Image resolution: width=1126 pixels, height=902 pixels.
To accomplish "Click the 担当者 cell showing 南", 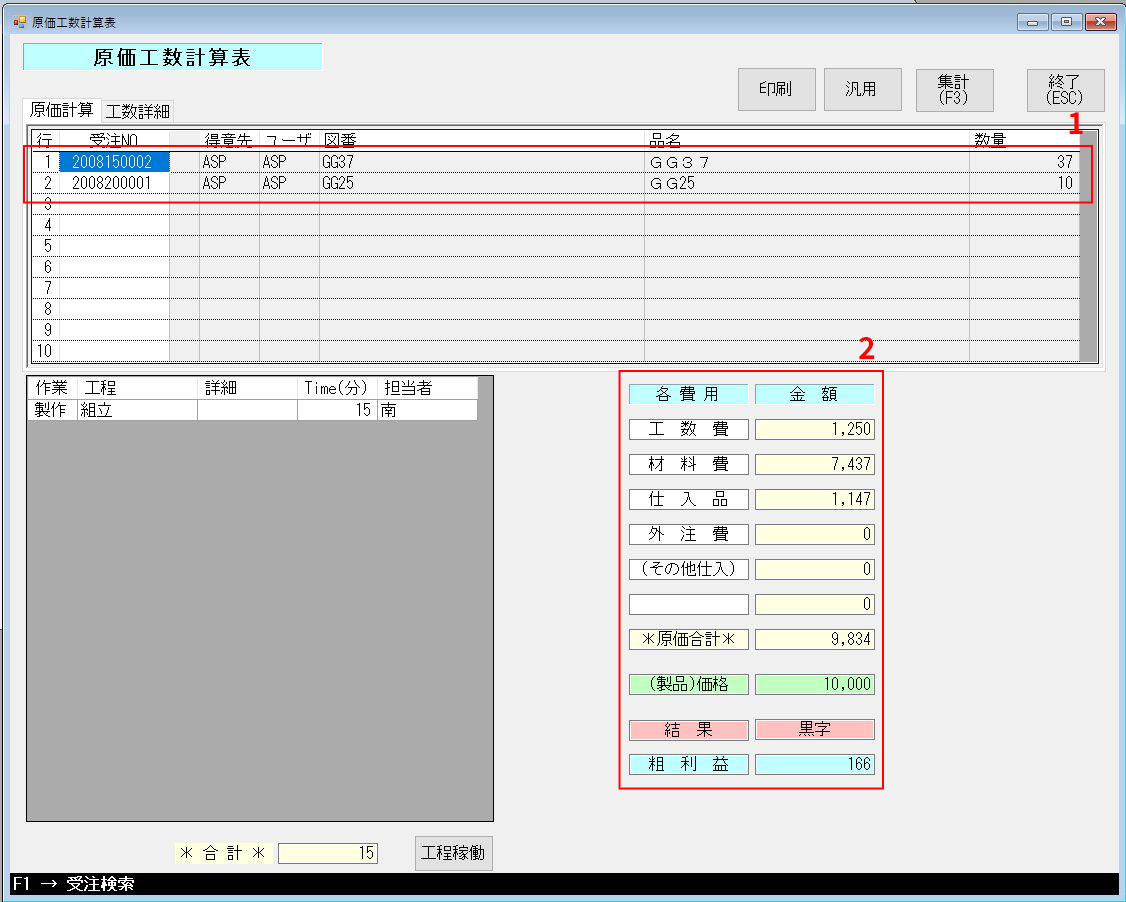I will click(427, 409).
